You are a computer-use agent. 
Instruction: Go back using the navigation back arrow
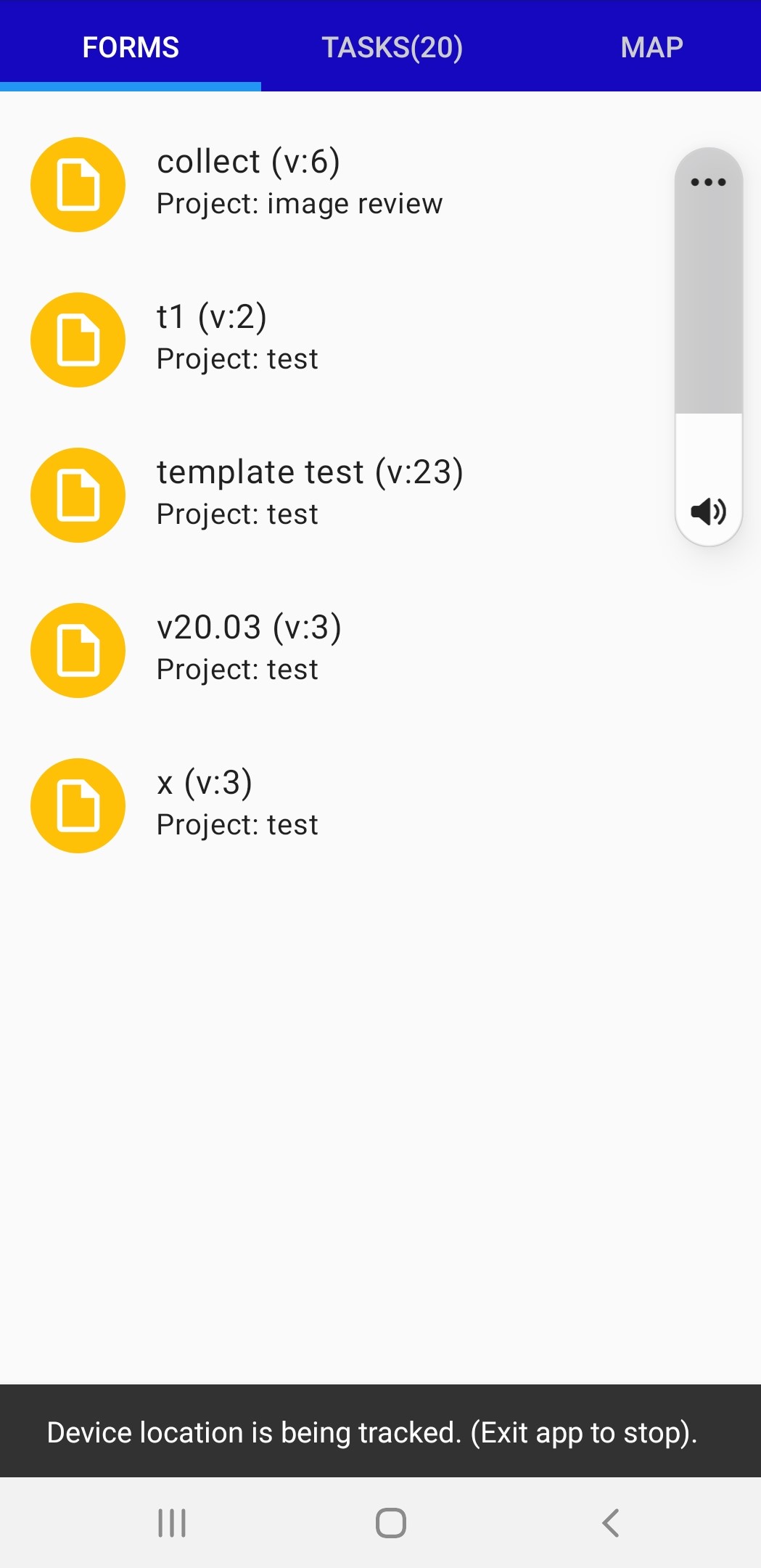[x=611, y=1522]
